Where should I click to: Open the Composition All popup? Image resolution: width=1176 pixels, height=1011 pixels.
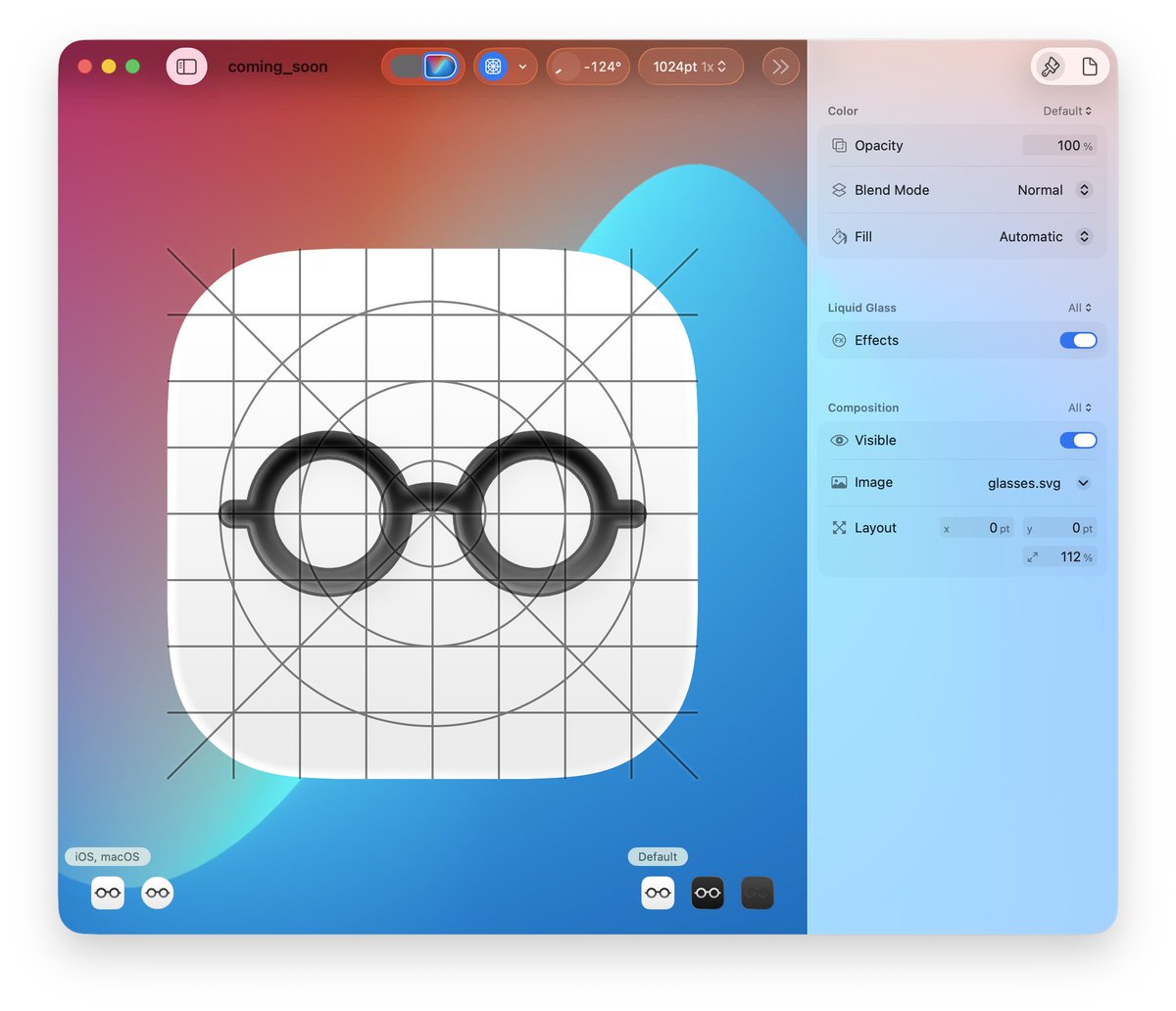(1080, 408)
